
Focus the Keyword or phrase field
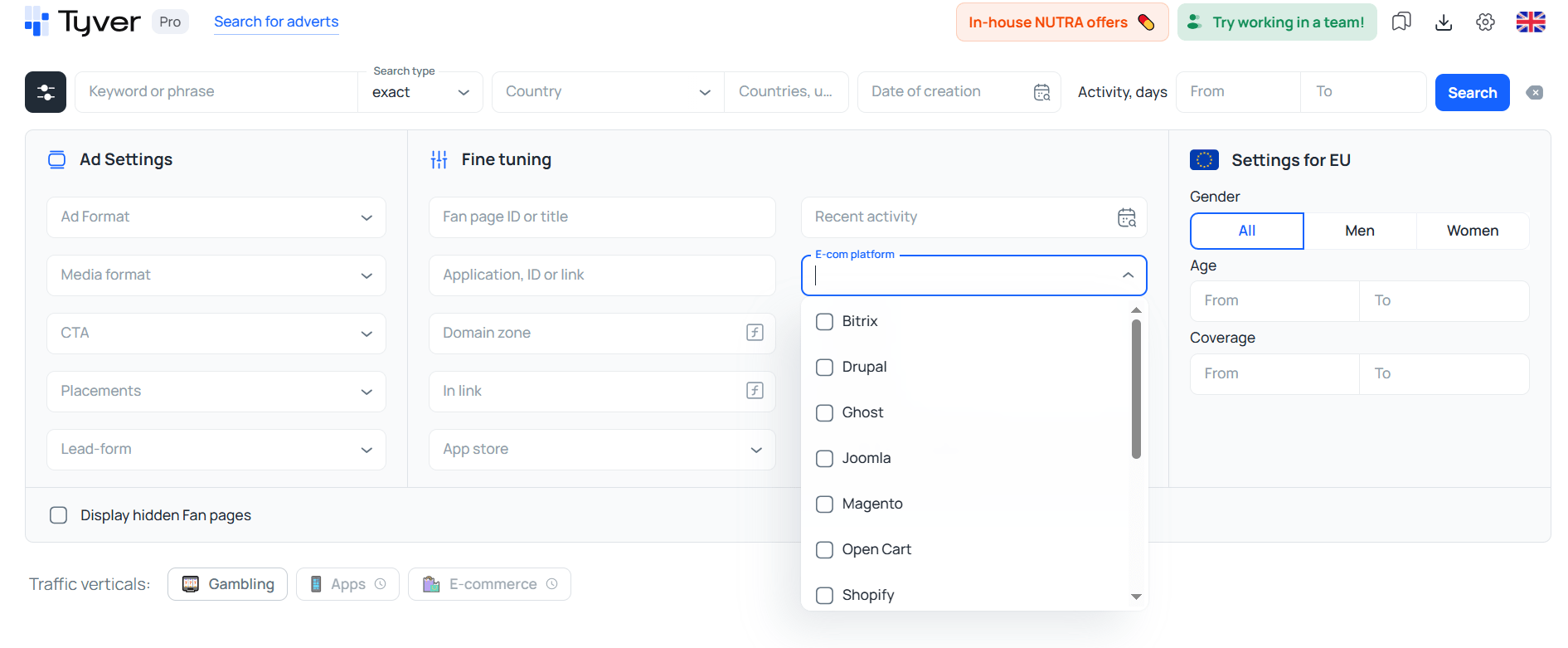pos(216,92)
